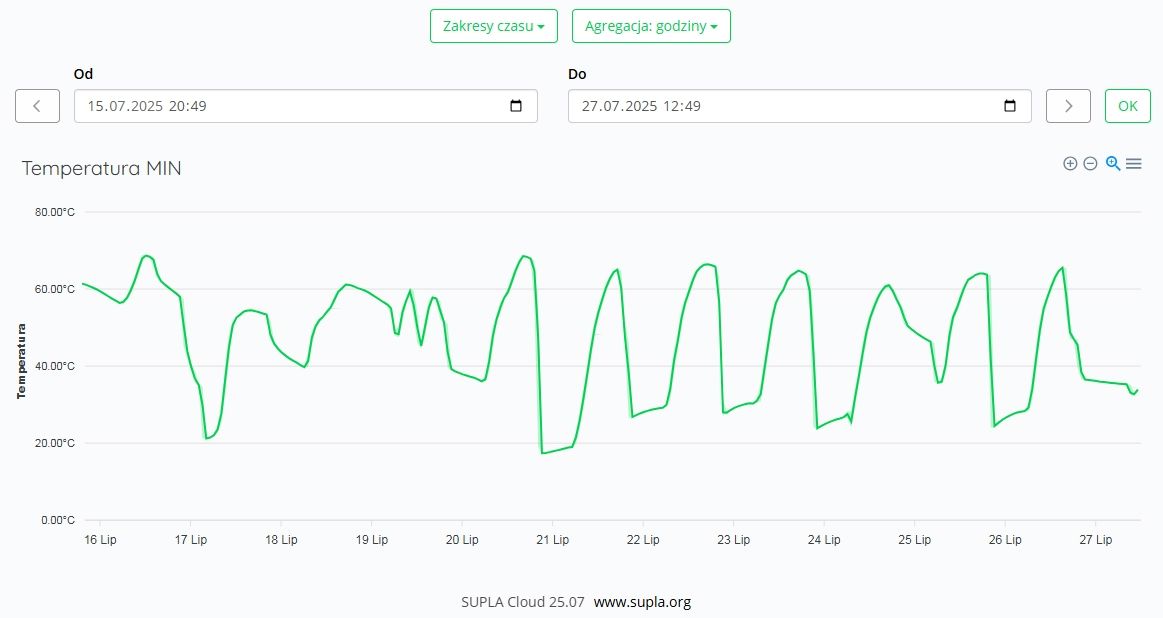Click the 26 Lip axis label

point(1005,539)
